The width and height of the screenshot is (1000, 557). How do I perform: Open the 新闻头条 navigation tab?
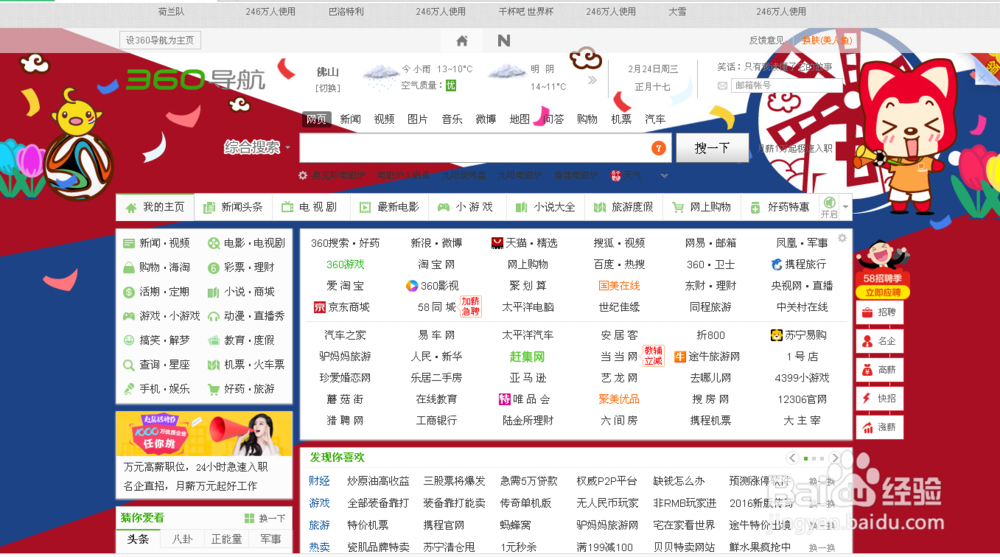tap(233, 207)
